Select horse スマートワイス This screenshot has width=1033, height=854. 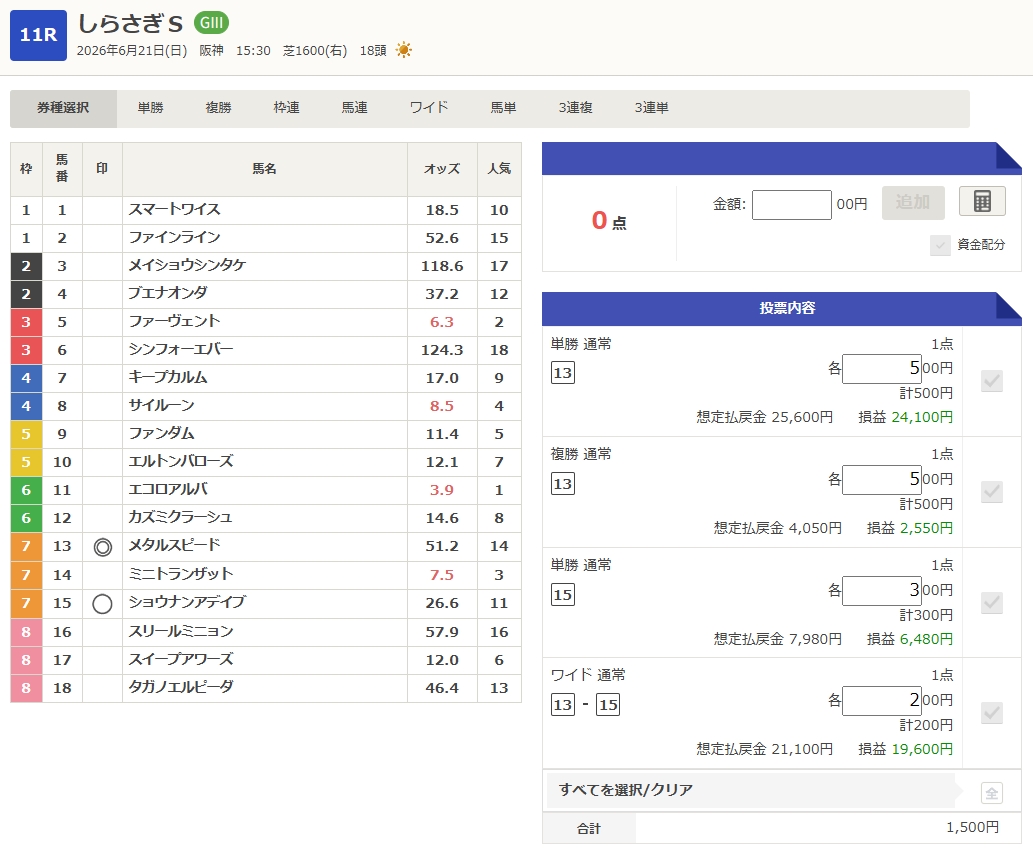tap(175, 210)
